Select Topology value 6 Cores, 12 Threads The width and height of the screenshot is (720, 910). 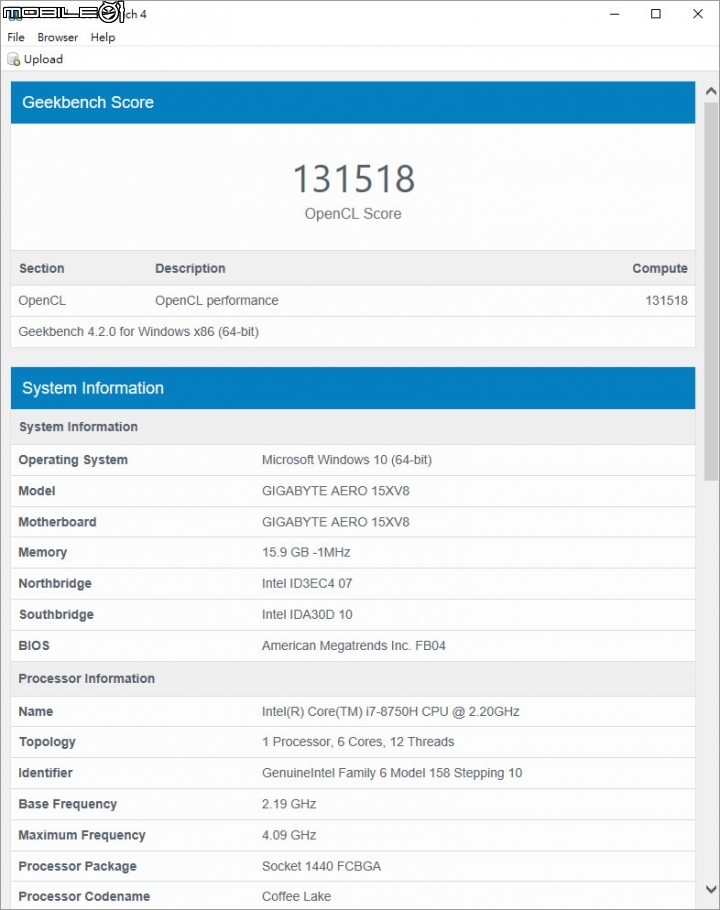358,742
